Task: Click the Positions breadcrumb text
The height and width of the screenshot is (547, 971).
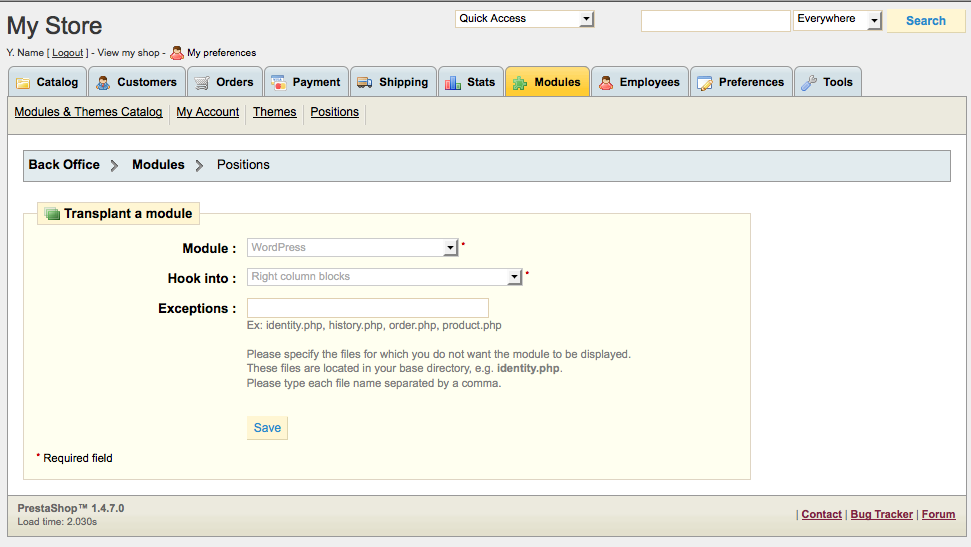Action: pyautogui.click(x=243, y=165)
